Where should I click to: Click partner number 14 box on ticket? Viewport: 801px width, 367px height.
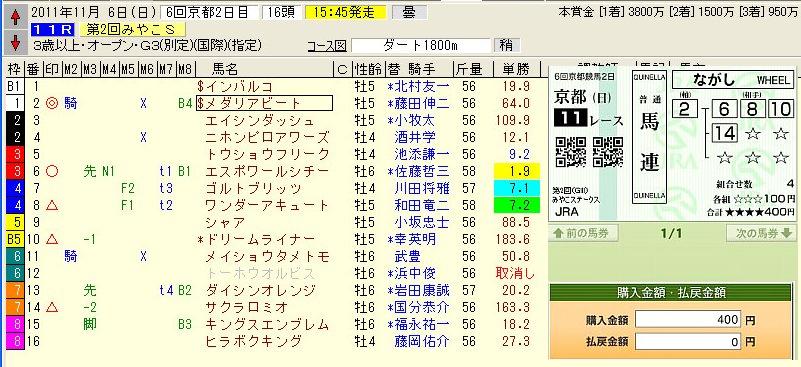click(x=724, y=133)
